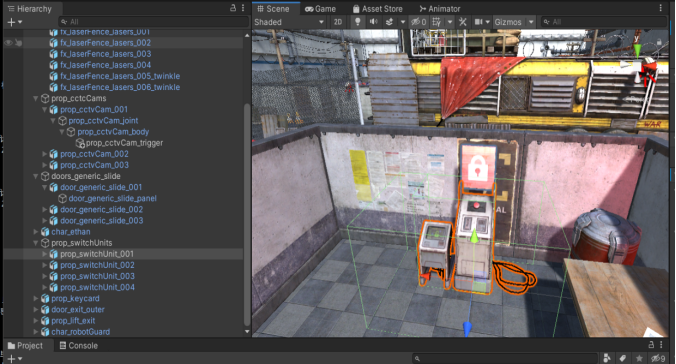
Task: Open the Asset Store tab
Action: click(378, 9)
